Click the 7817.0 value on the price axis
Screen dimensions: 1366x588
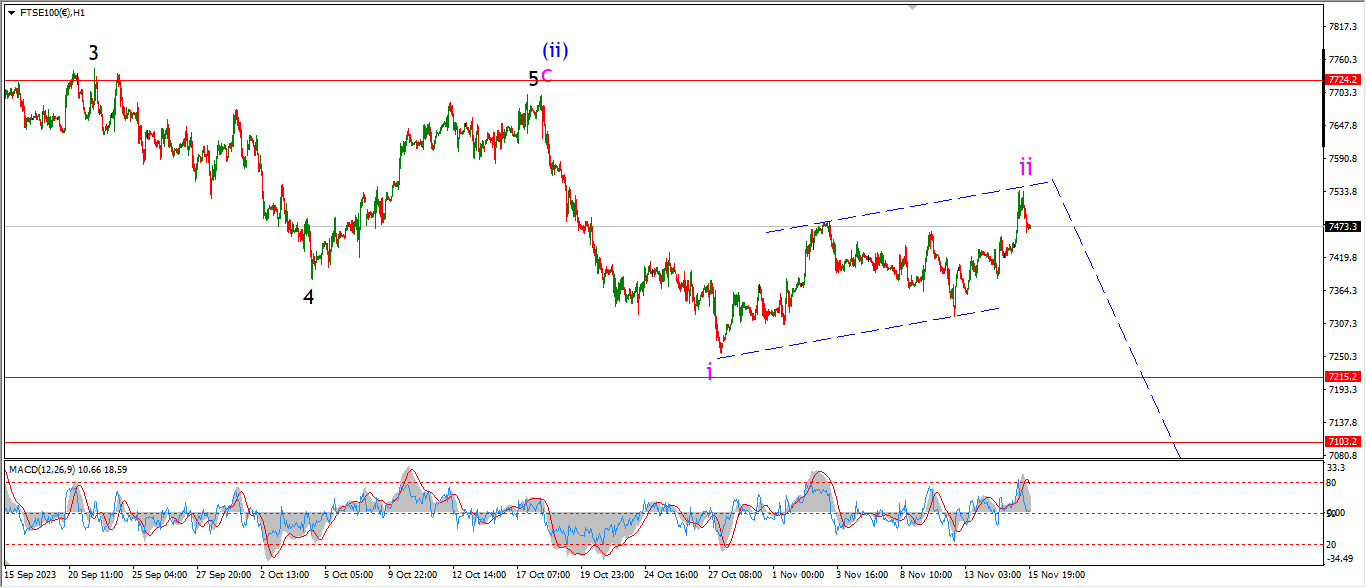pyautogui.click(x=1341, y=27)
